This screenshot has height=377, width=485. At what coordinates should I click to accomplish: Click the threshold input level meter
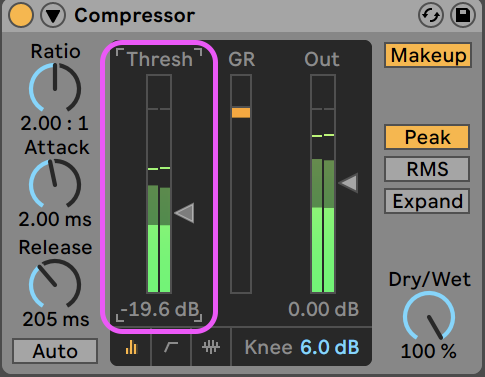(159, 184)
